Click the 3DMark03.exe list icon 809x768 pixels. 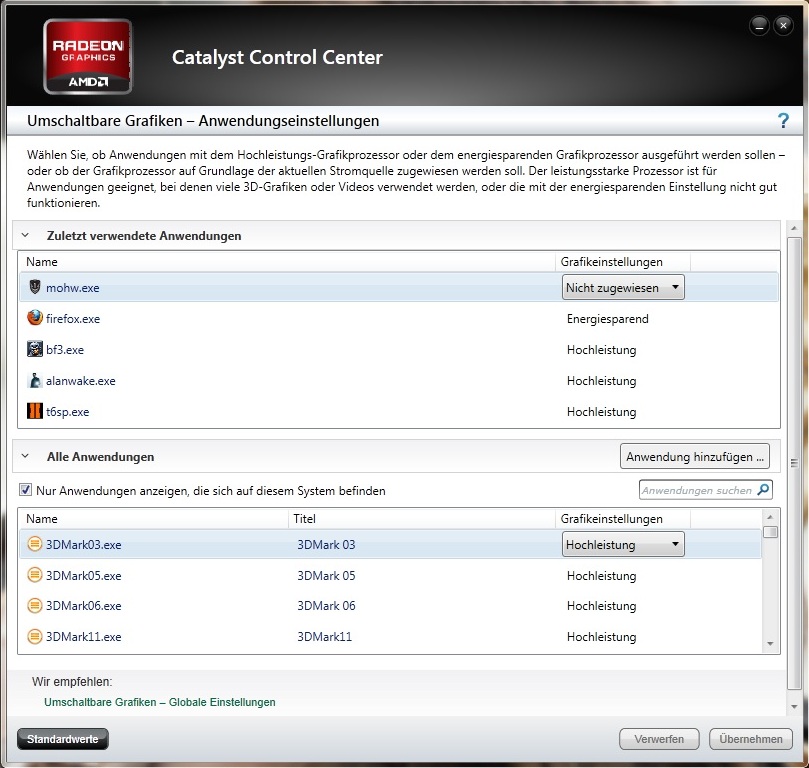click(35, 545)
